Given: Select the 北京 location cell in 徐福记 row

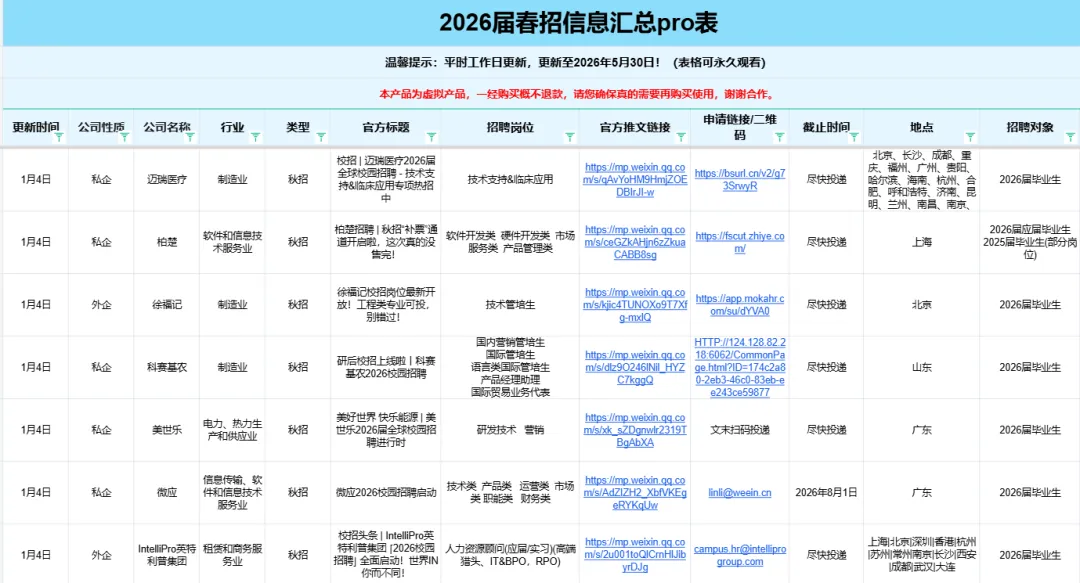Looking at the screenshot, I should [x=922, y=305].
